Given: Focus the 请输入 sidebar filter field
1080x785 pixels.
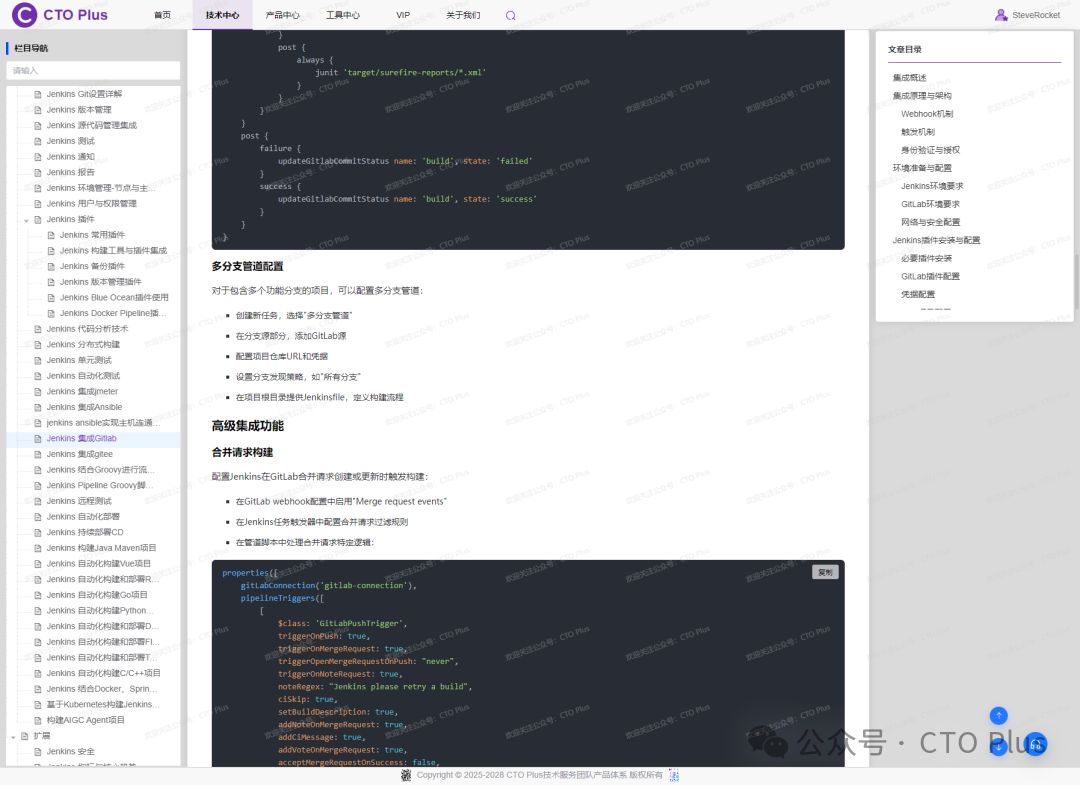Looking at the screenshot, I should [93, 70].
